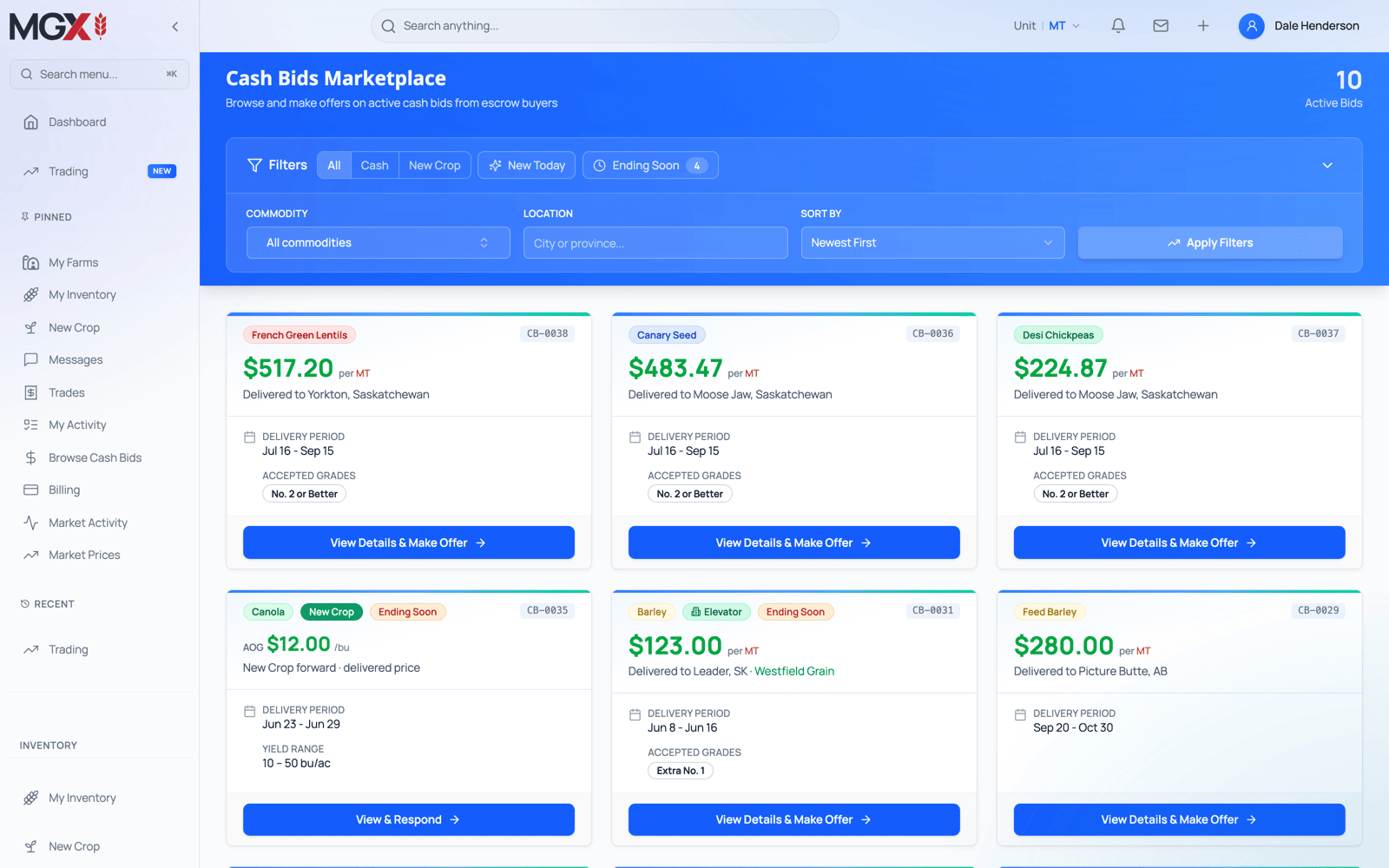Open pinned My Inventory icon
Image resolution: width=1389 pixels, height=868 pixels.
31,295
